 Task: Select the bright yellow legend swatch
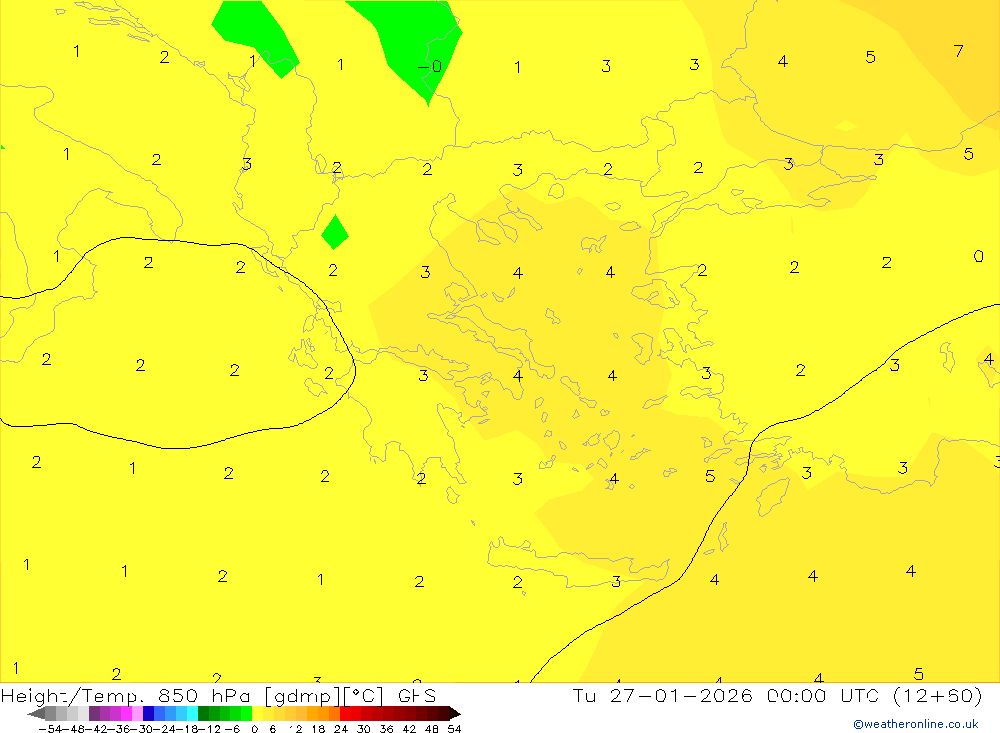257,714
